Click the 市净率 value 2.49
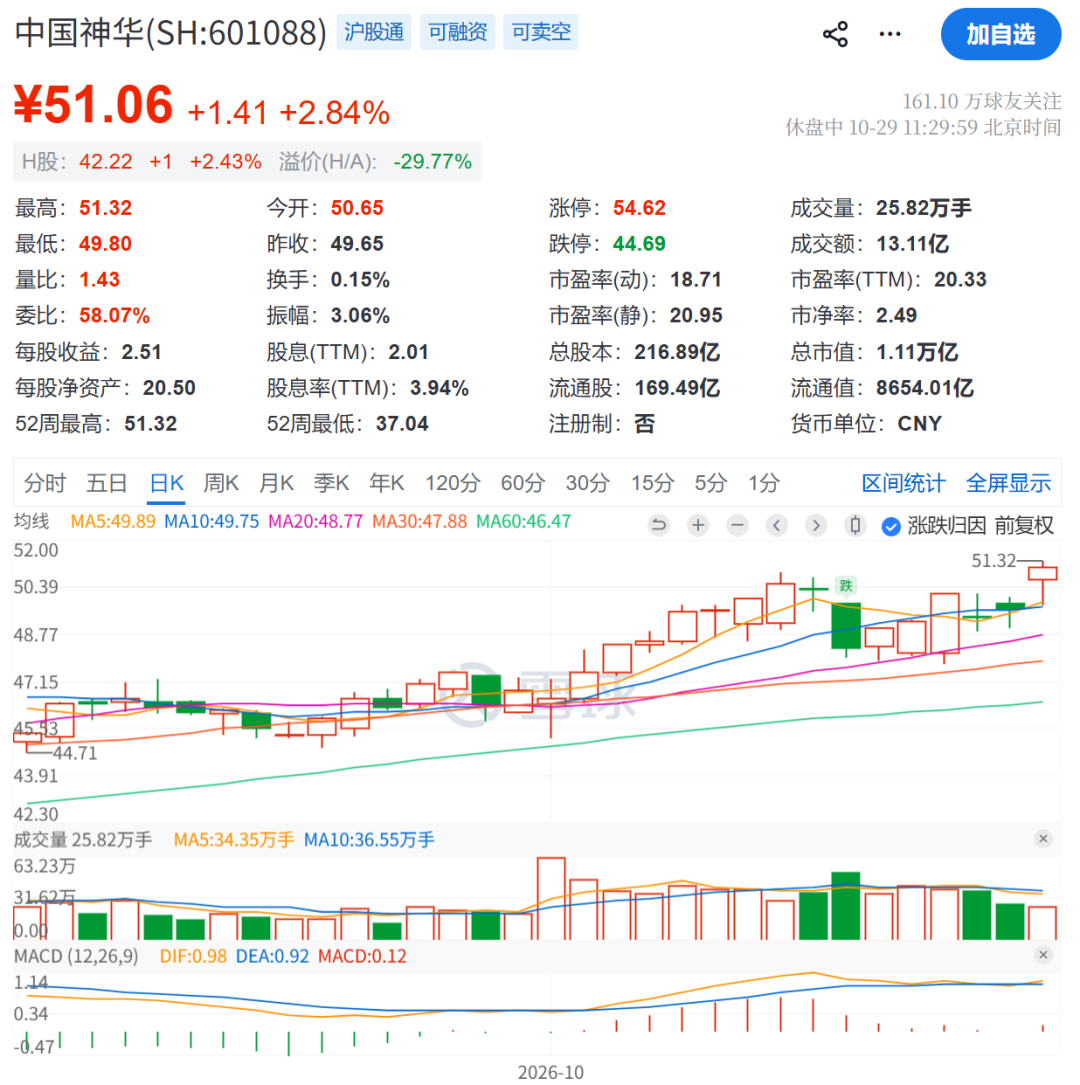The width and height of the screenshot is (1080, 1085). click(897, 316)
